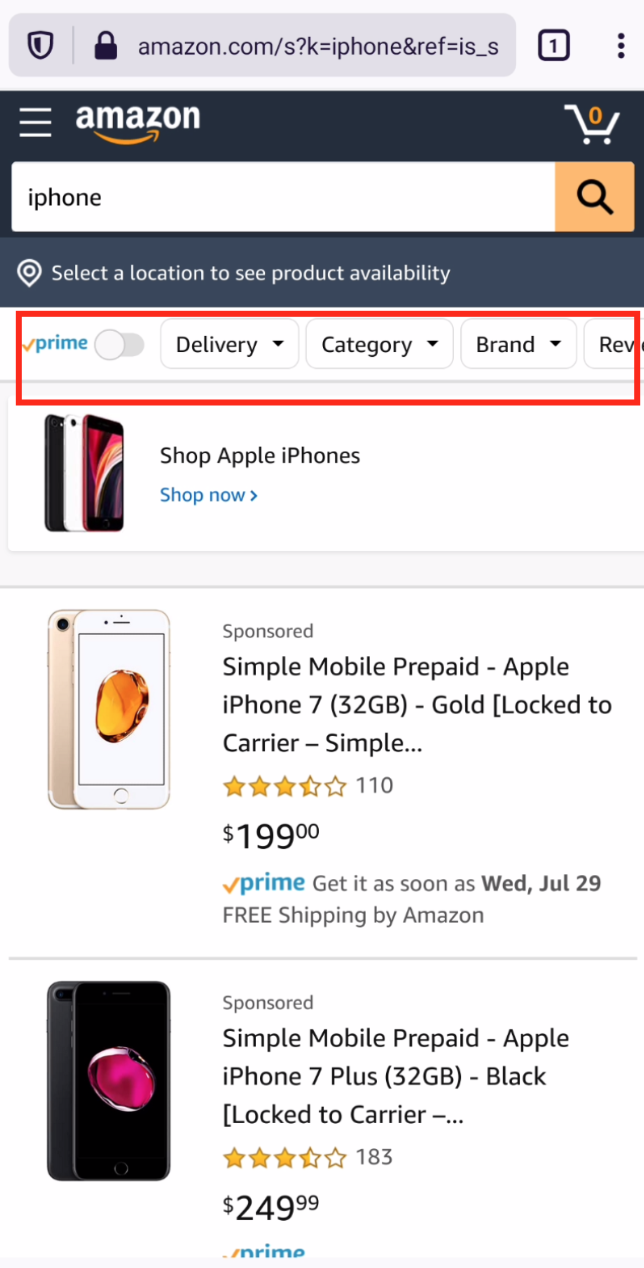644x1268 pixels.
Task: Tap the location pin icon
Action: tap(28, 272)
